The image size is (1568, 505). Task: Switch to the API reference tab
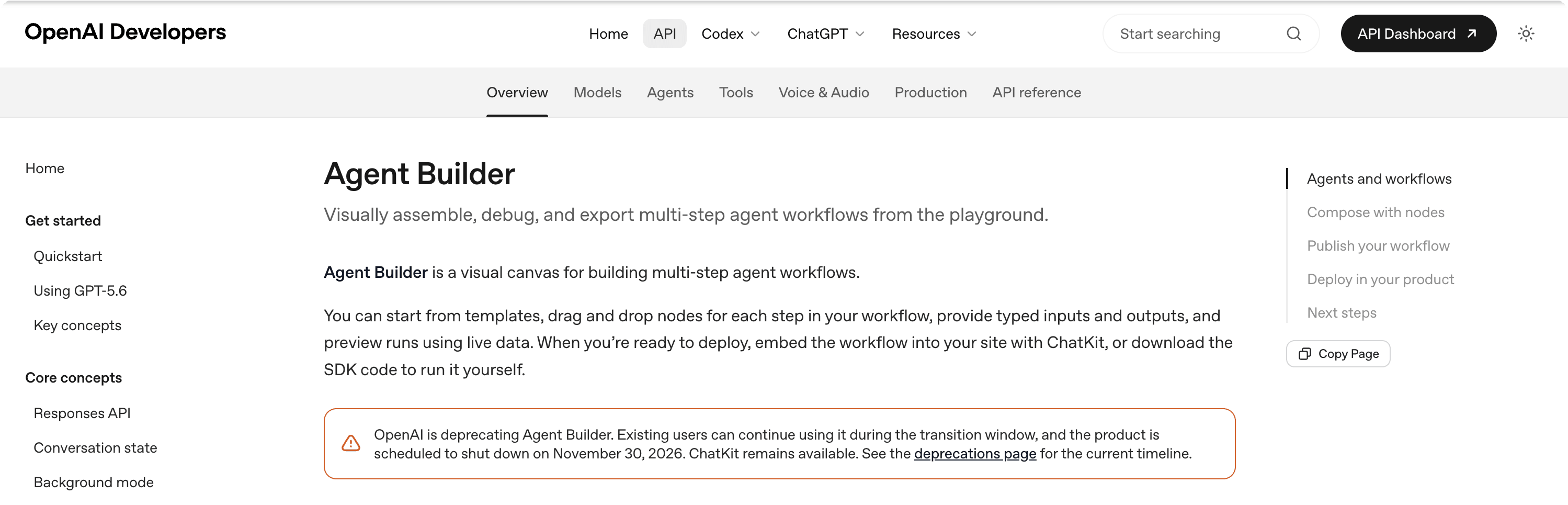1036,93
